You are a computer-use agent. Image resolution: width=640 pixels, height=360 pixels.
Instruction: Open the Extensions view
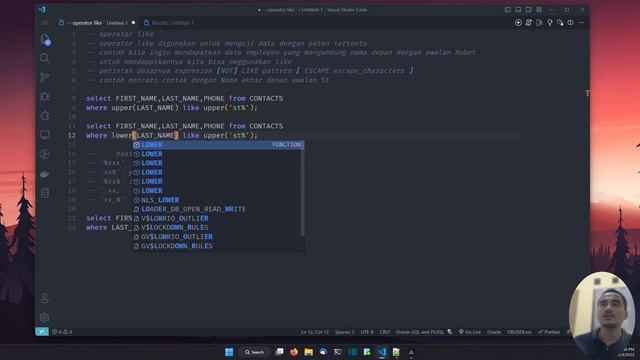point(45,116)
